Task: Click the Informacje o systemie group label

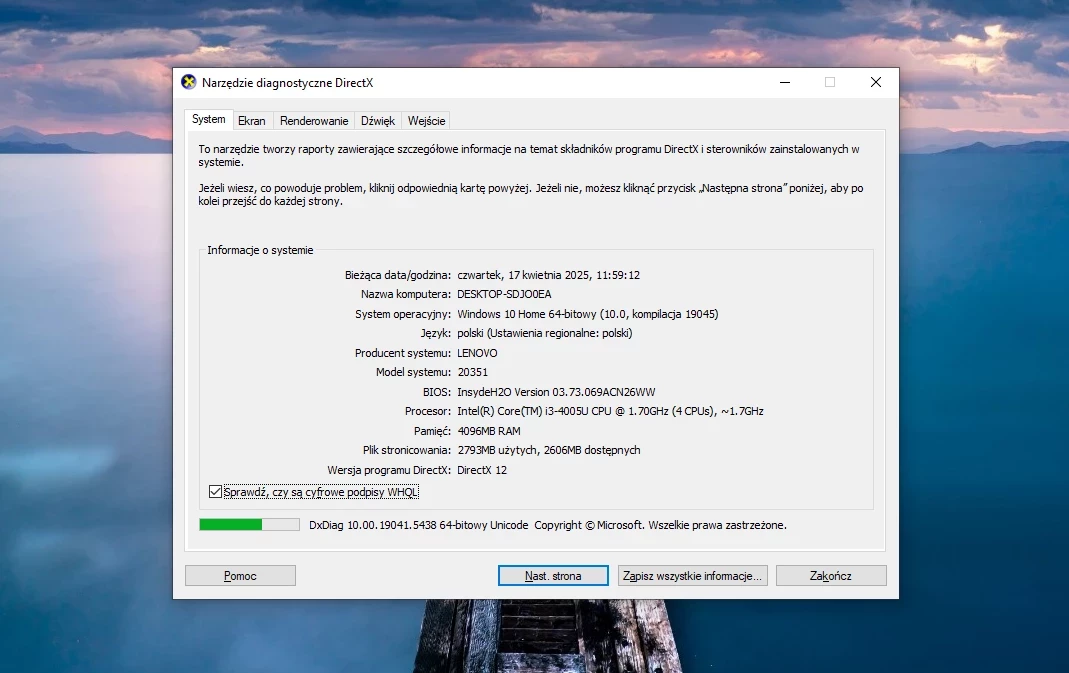Action: tap(260, 250)
